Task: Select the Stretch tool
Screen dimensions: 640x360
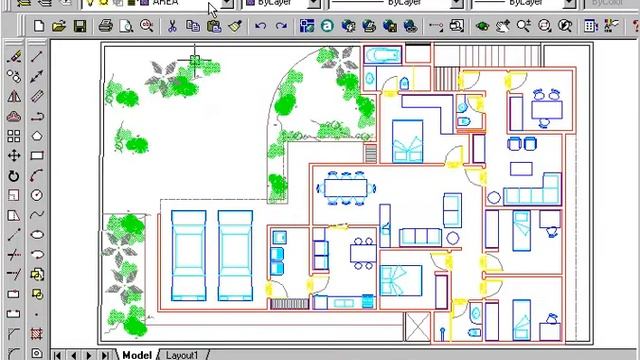Action: pos(14,215)
